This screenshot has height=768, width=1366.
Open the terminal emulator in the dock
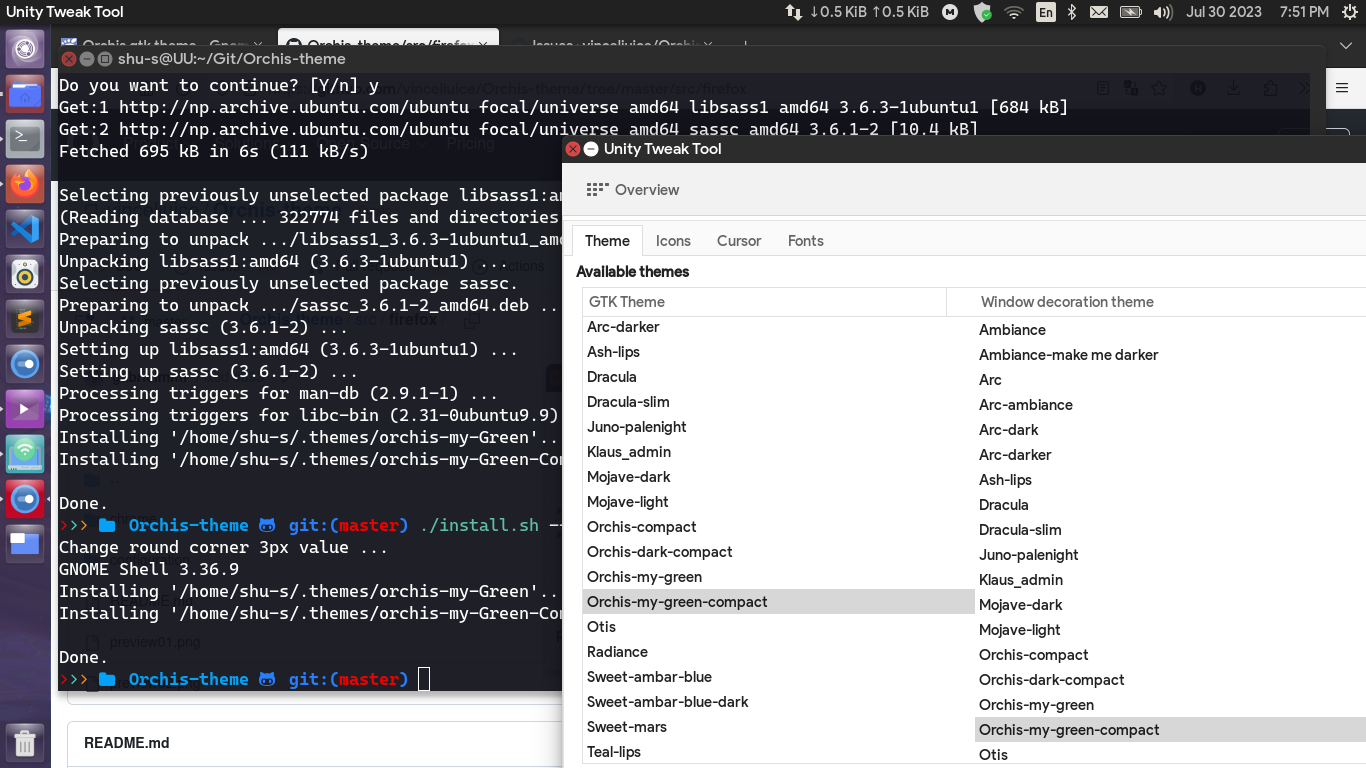click(x=25, y=140)
